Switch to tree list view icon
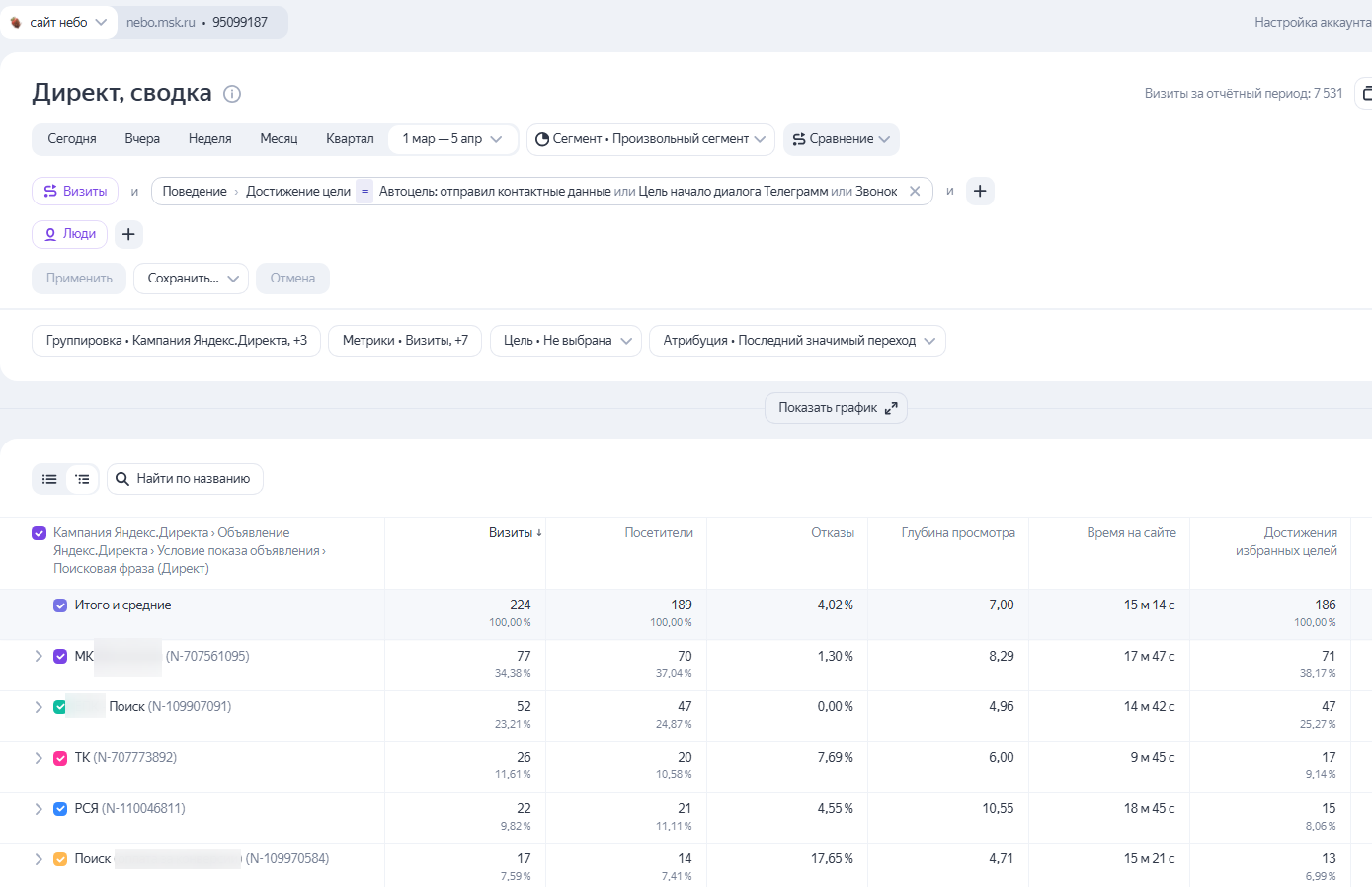 83,479
